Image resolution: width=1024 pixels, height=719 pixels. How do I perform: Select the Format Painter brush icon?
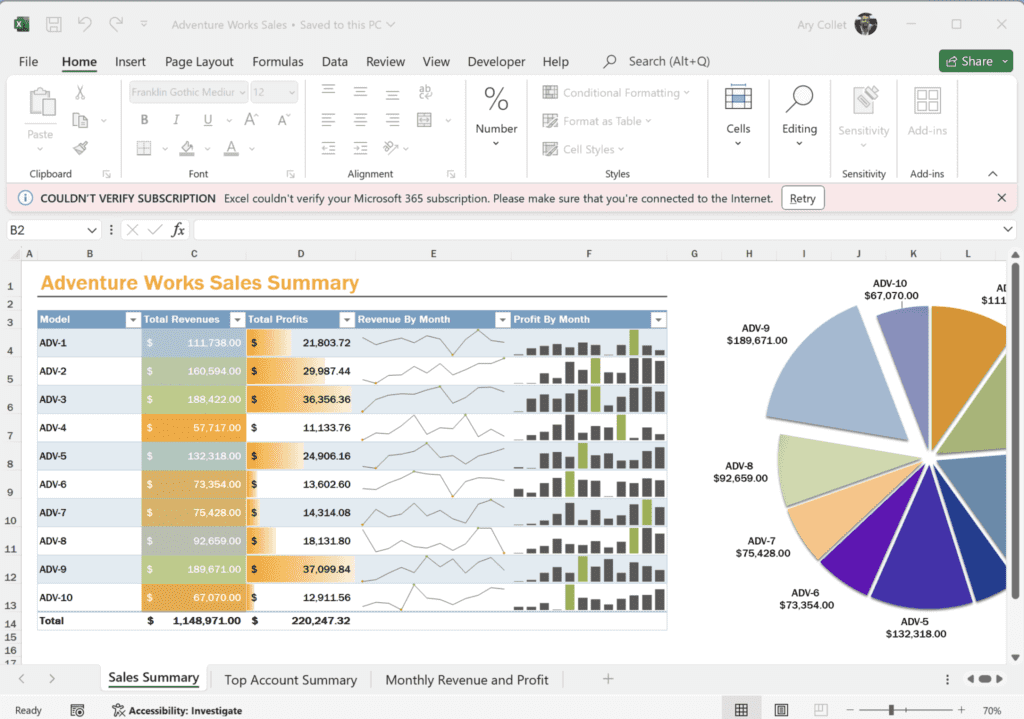point(80,147)
